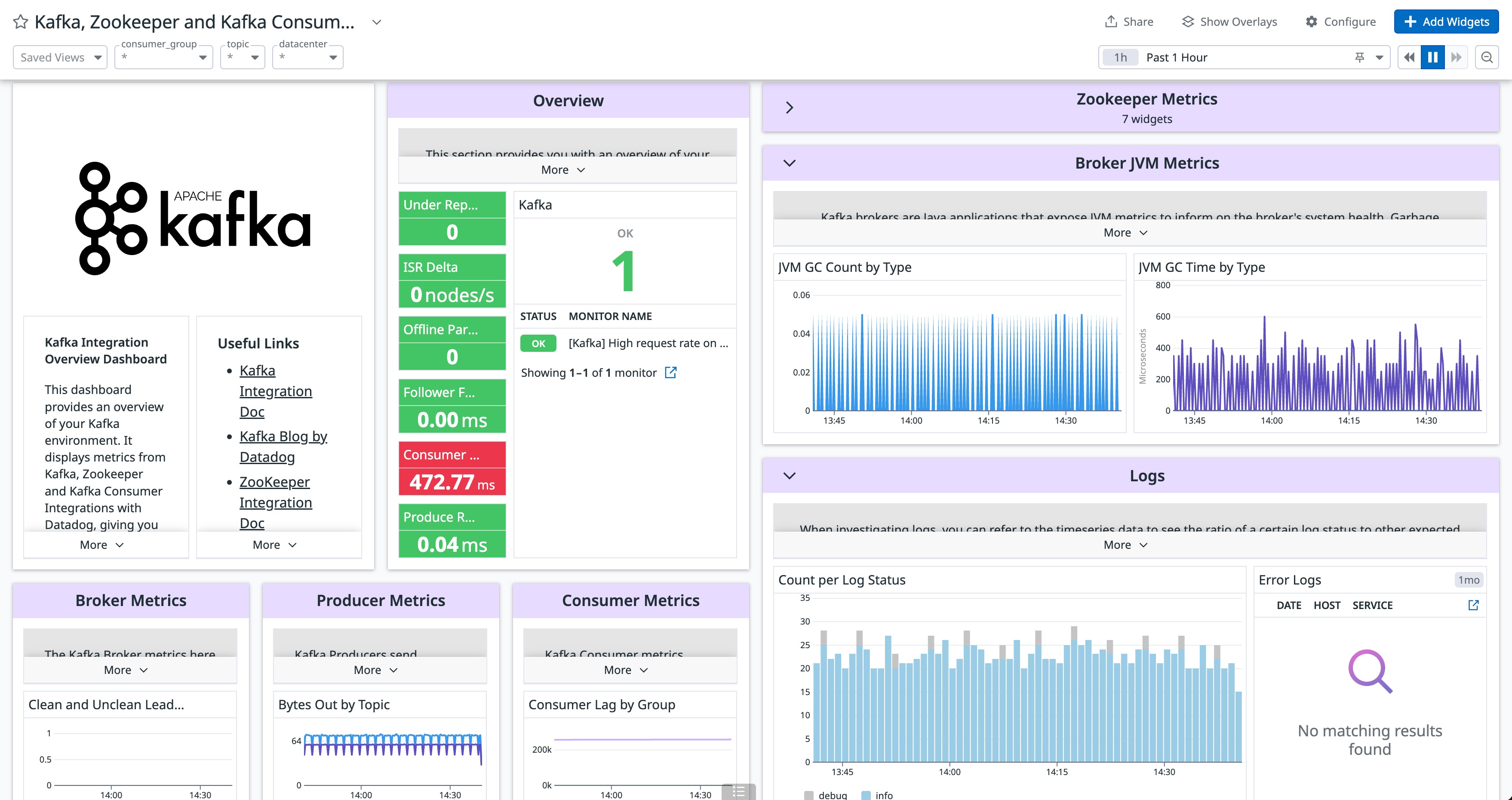Click red Consumer 472.77 ms widget
The height and width of the screenshot is (800, 1512).
click(452, 468)
